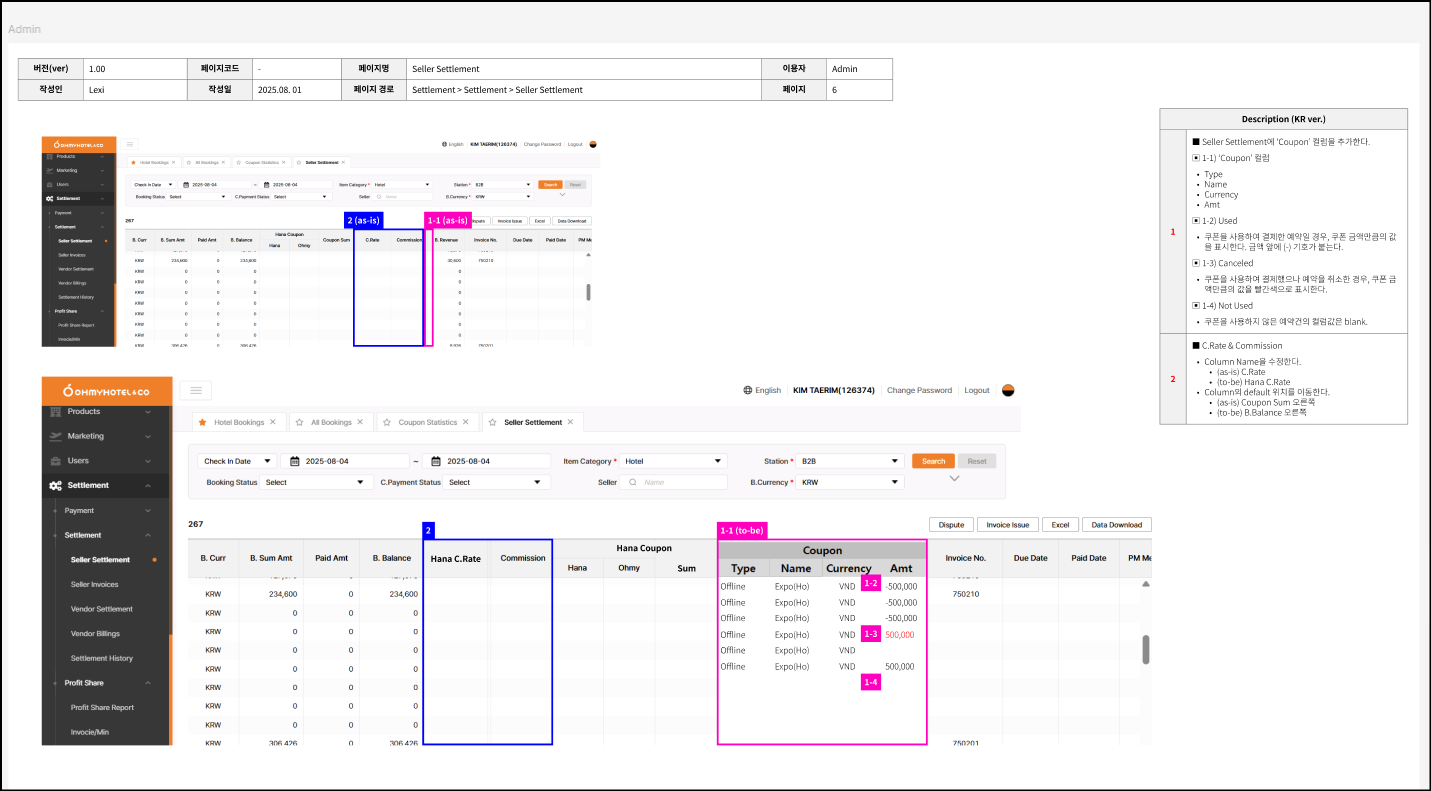The height and width of the screenshot is (791, 1431).
Task: Click the round profile avatar in the to-be mockup
Action: click(1008, 390)
